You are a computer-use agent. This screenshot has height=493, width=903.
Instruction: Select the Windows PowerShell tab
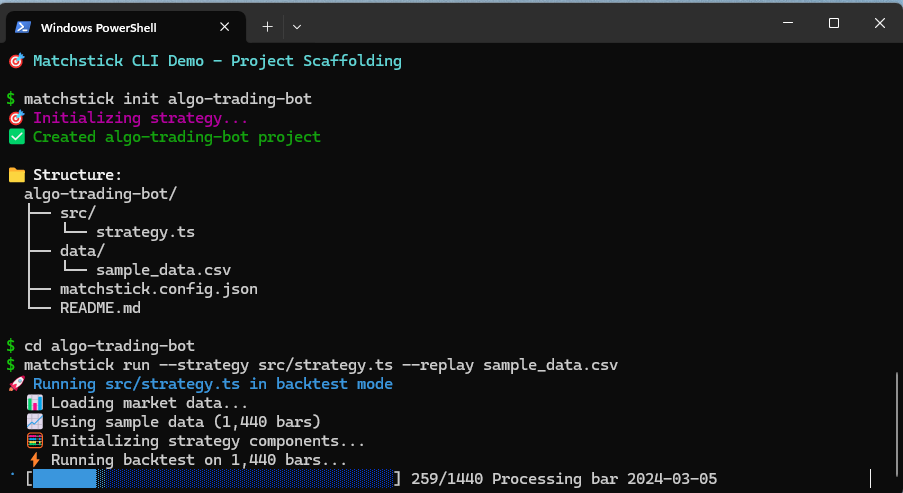[126, 27]
